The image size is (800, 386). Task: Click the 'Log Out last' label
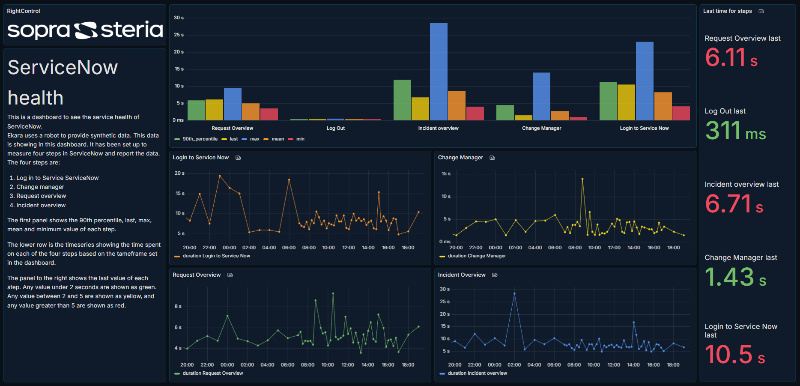726,111
